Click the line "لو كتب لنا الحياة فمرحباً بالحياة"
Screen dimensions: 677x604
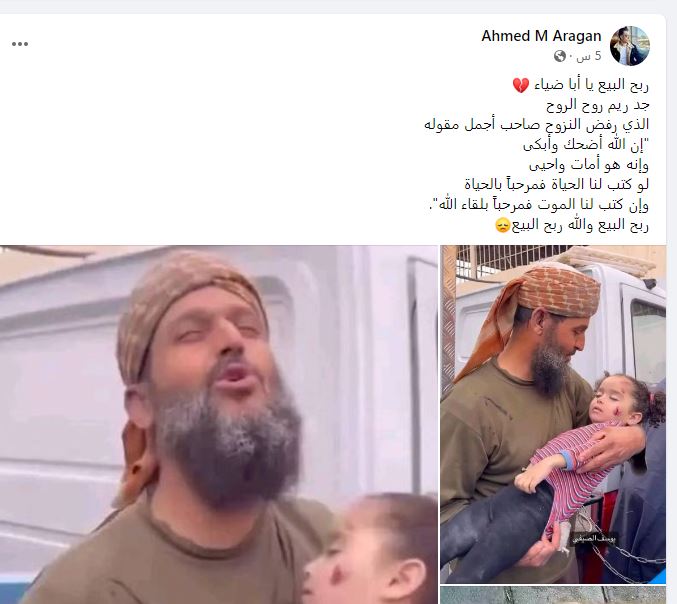tap(557, 184)
